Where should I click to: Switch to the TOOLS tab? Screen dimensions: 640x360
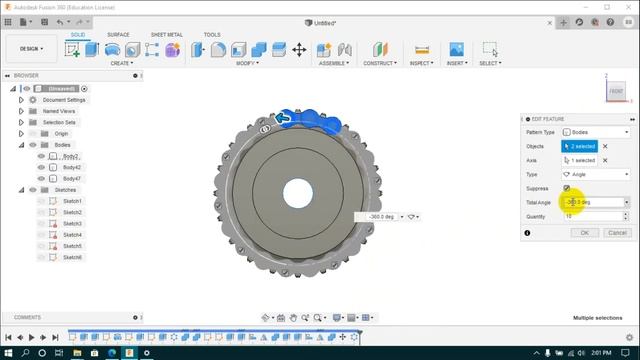pos(212,35)
